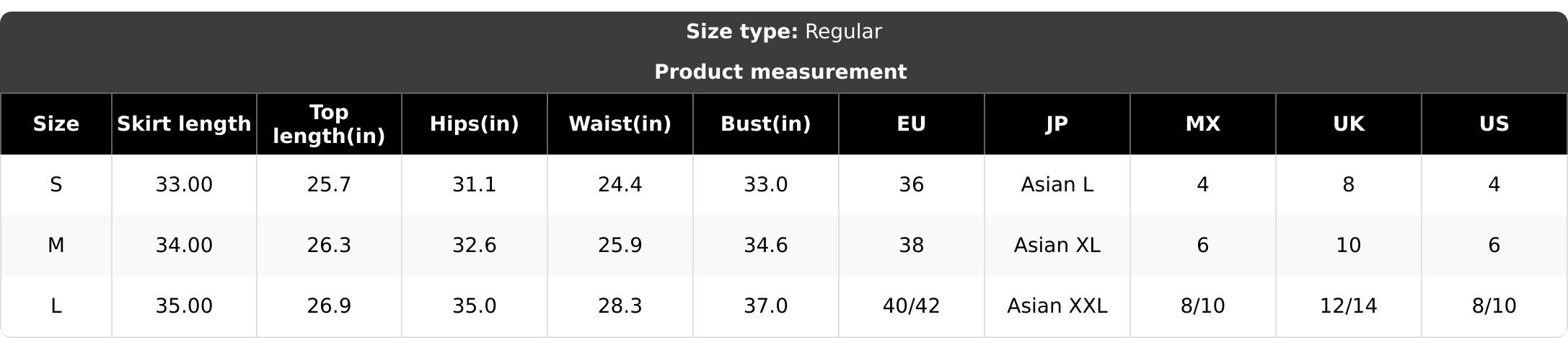Select the Skirt length column header

pos(184,124)
